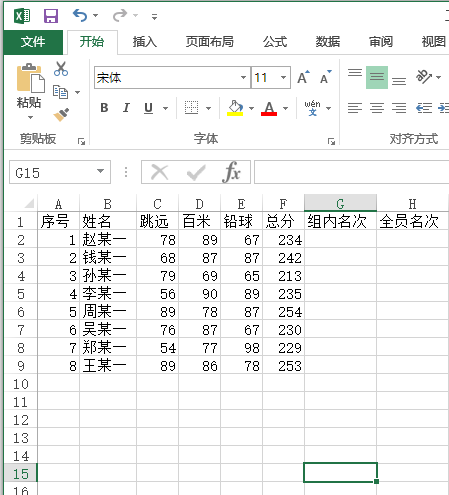Open the 页面布局 tab
This screenshot has height=495, width=449.
[210, 42]
